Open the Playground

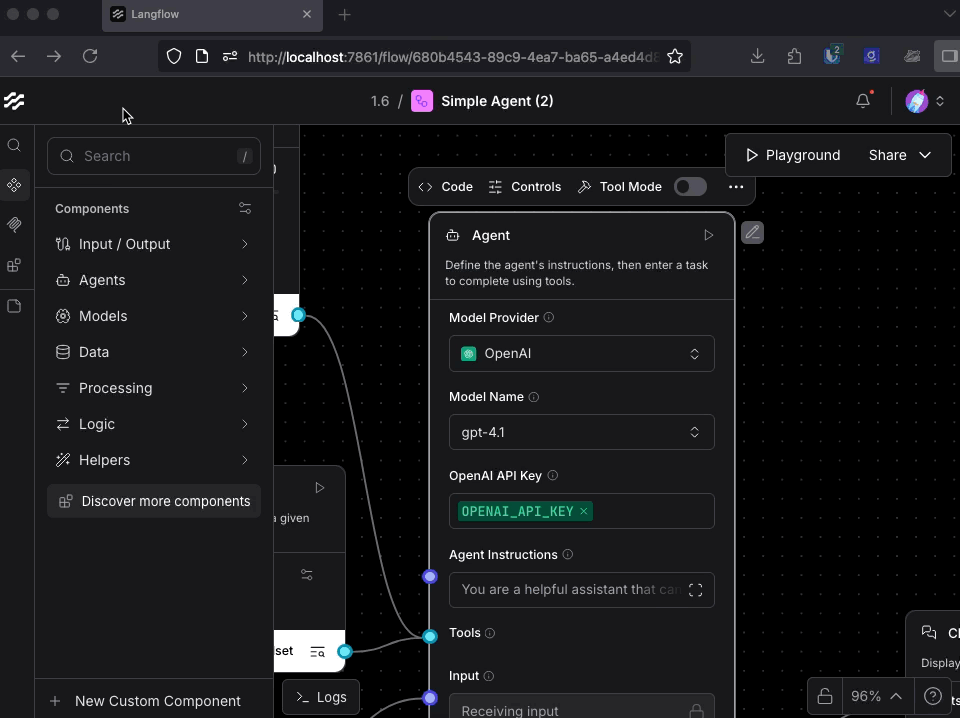(793, 155)
